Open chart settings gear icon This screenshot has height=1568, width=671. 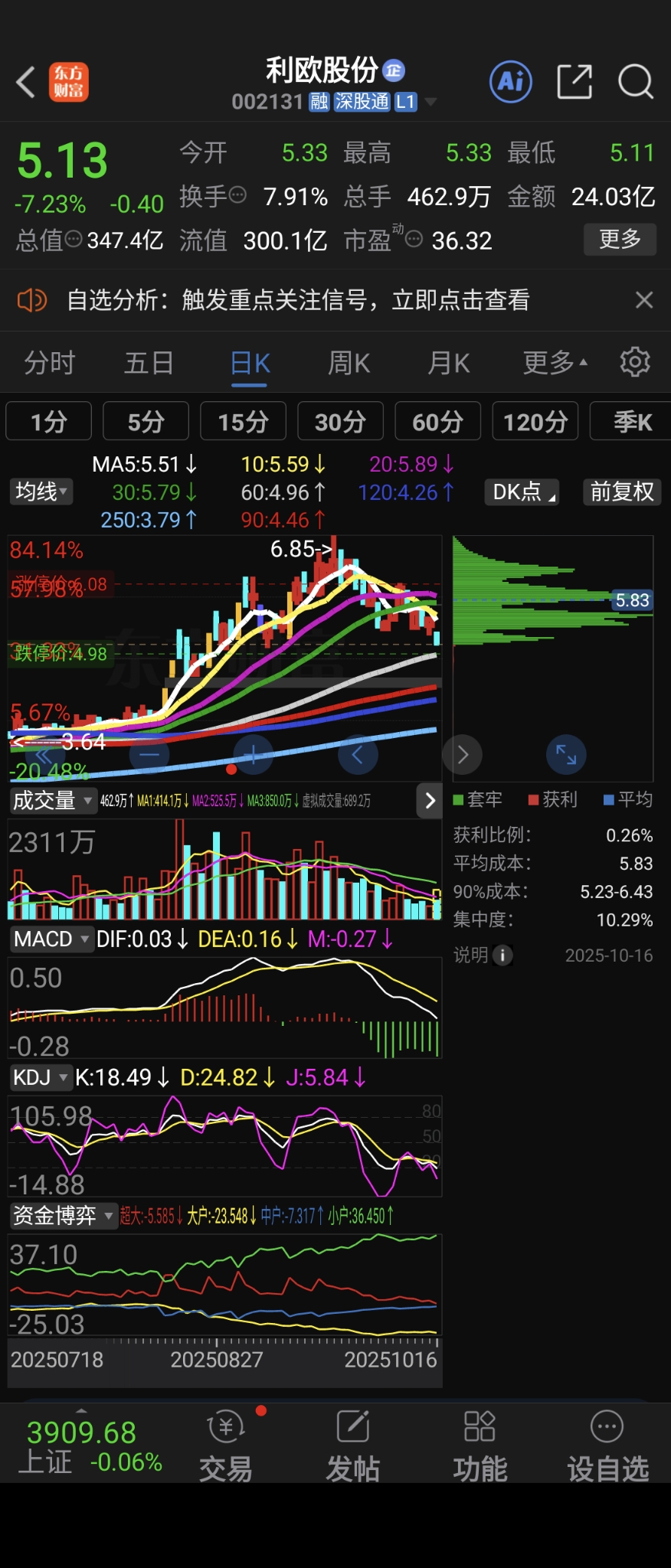(635, 361)
